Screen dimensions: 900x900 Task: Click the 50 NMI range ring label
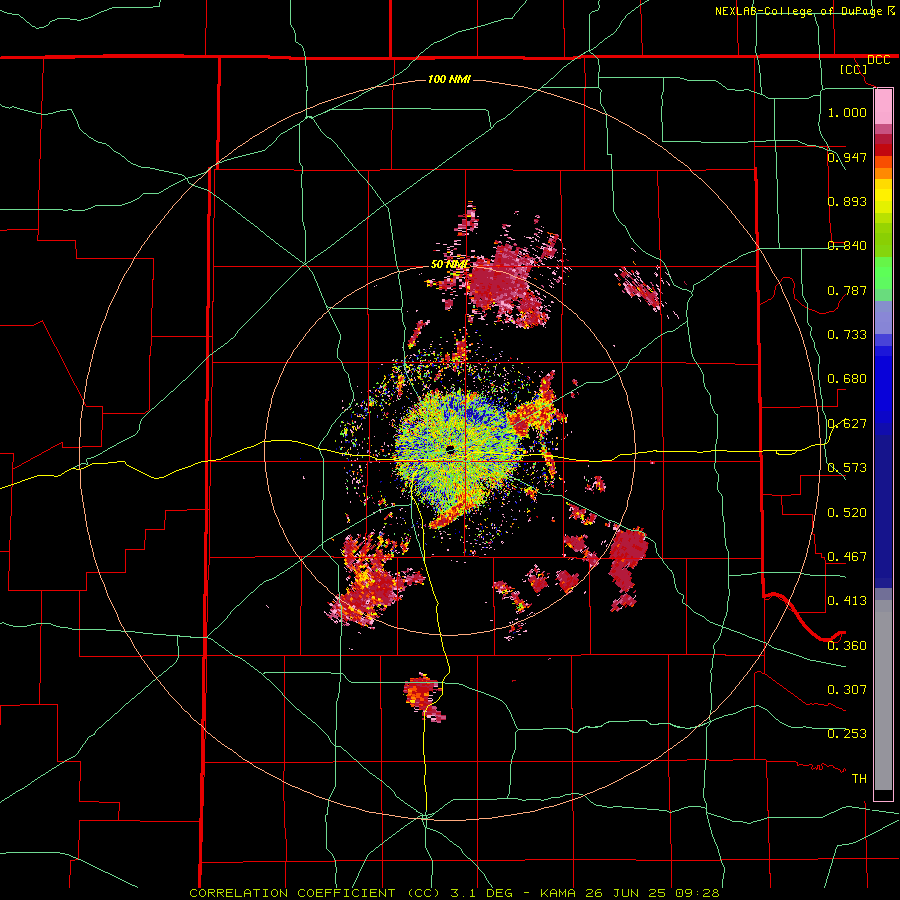pos(449,264)
